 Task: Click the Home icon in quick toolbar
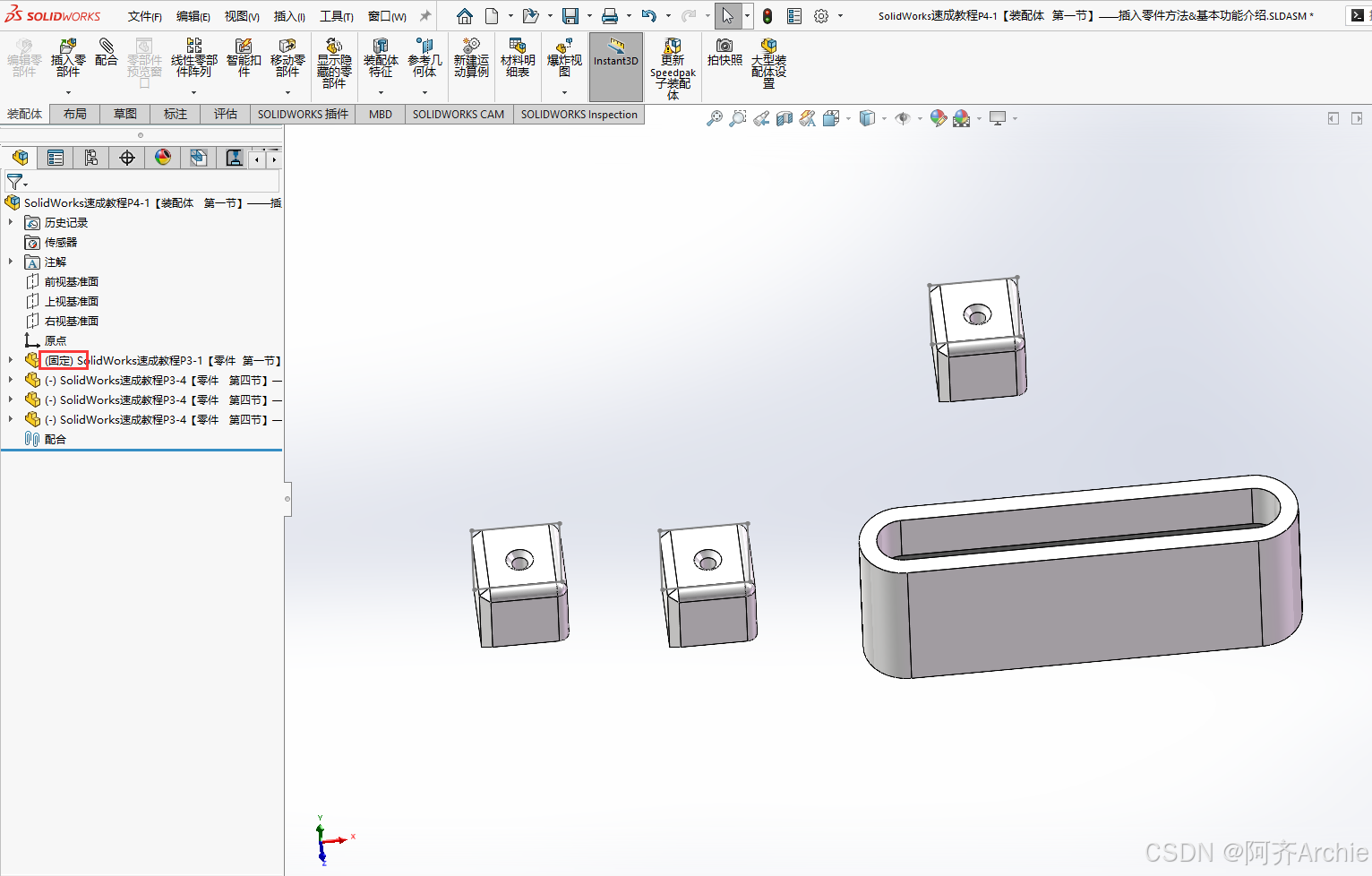(x=464, y=16)
